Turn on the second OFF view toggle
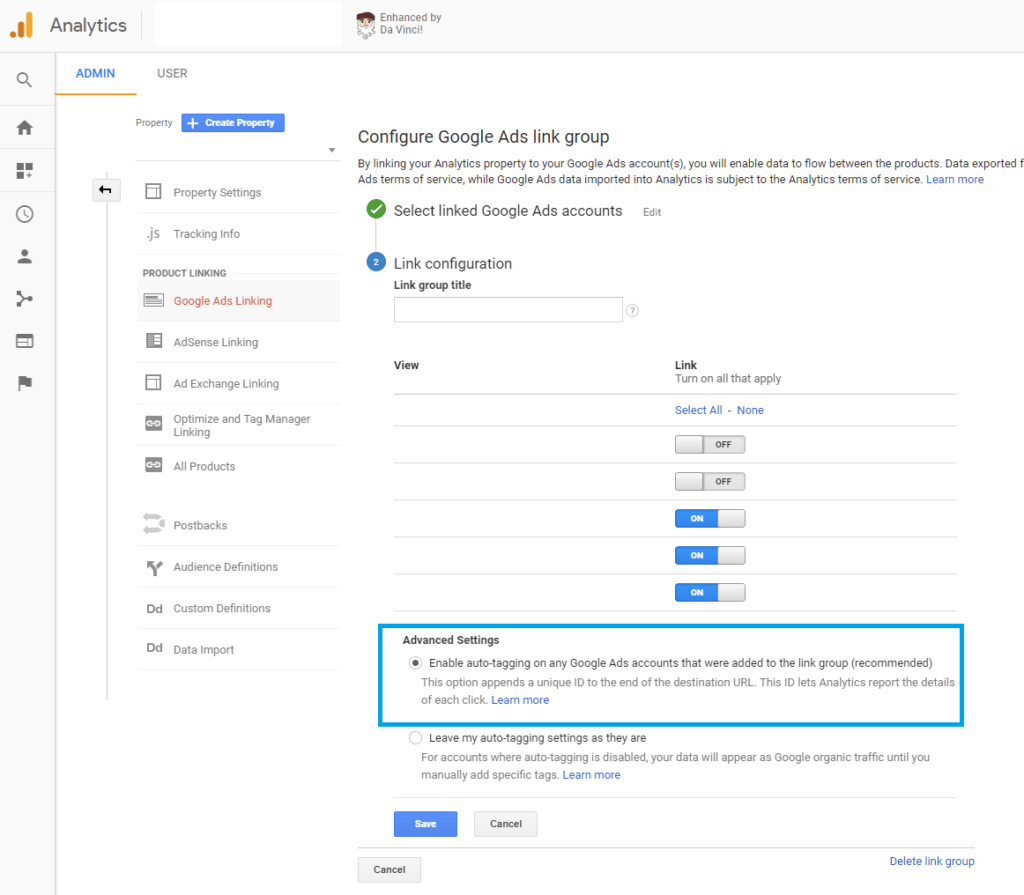 tap(710, 481)
